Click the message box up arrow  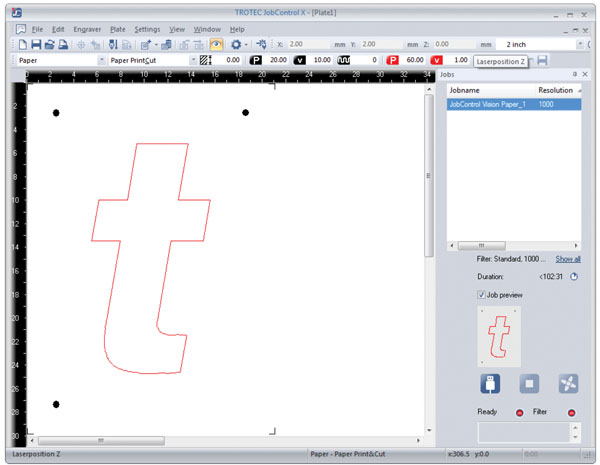pyautogui.click(x=576, y=426)
